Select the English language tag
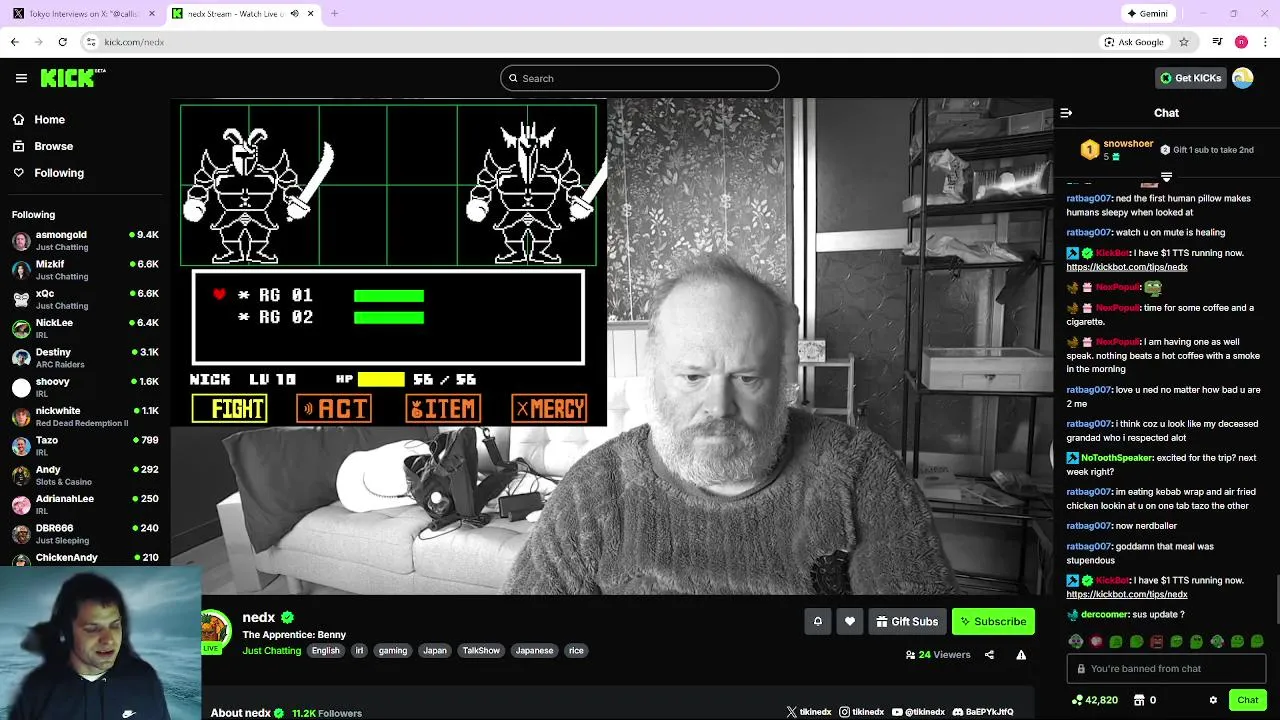The image size is (1280, 720). tap(325, 650)
